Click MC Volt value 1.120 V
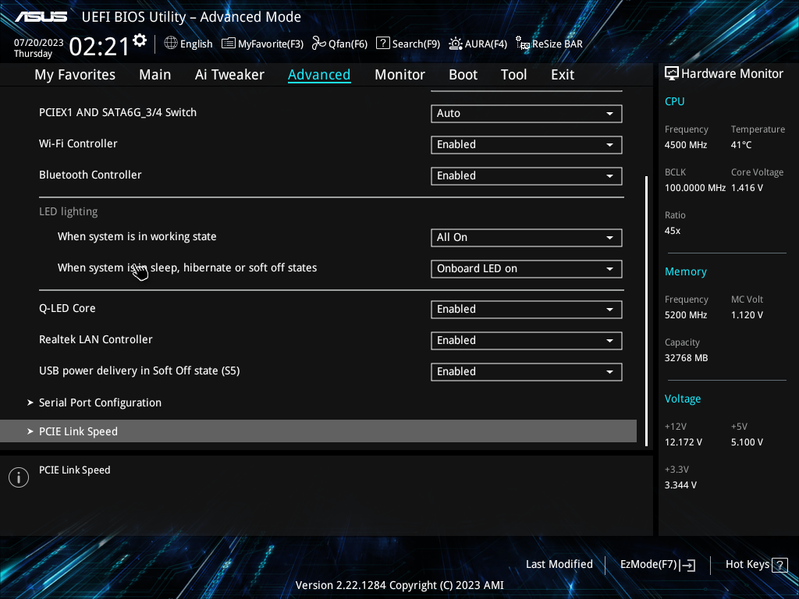This screenshot has width=799, height=599. pyautogui.click(x=747, y=315)
